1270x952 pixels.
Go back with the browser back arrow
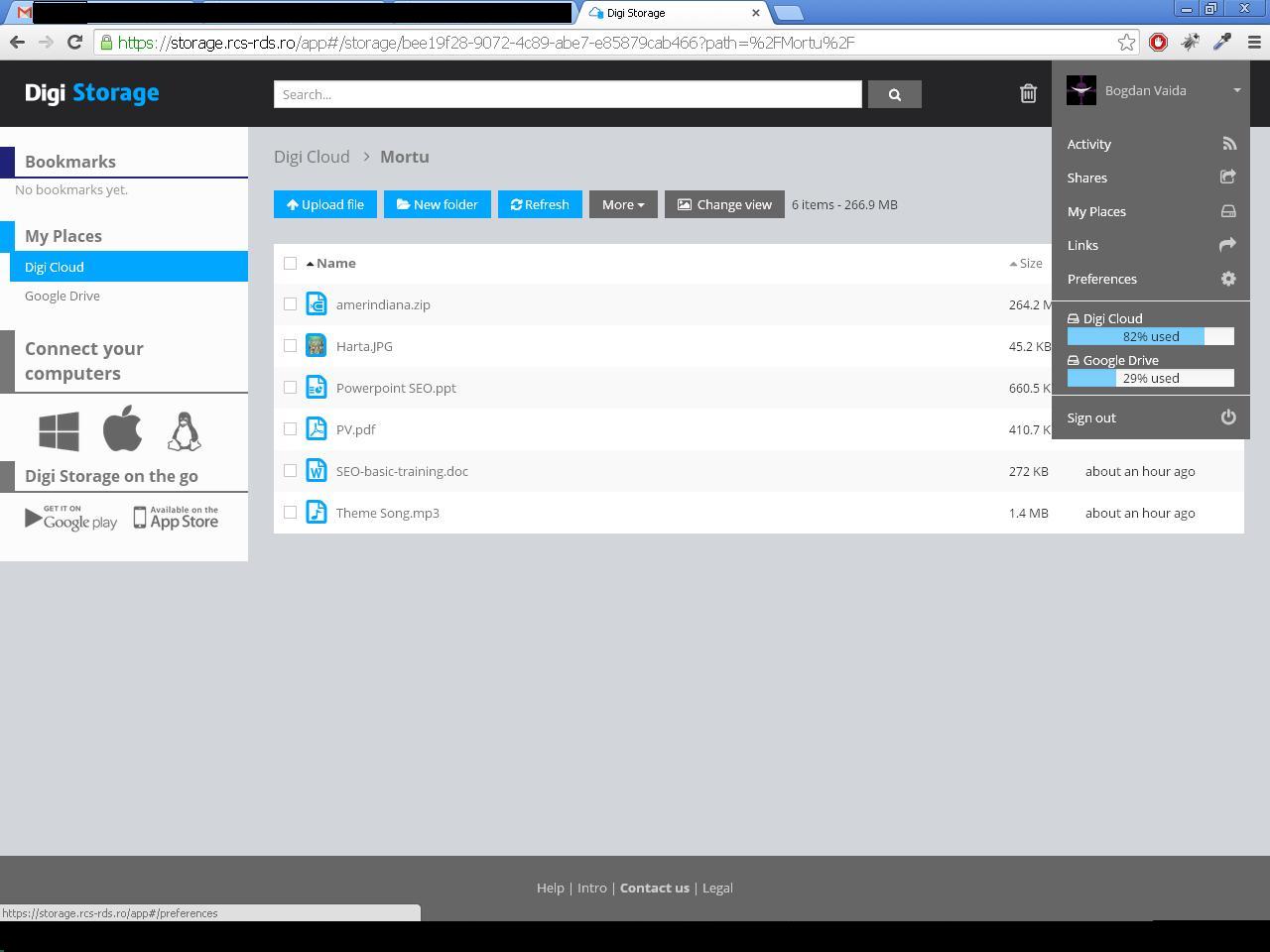[x=17, y=42]
